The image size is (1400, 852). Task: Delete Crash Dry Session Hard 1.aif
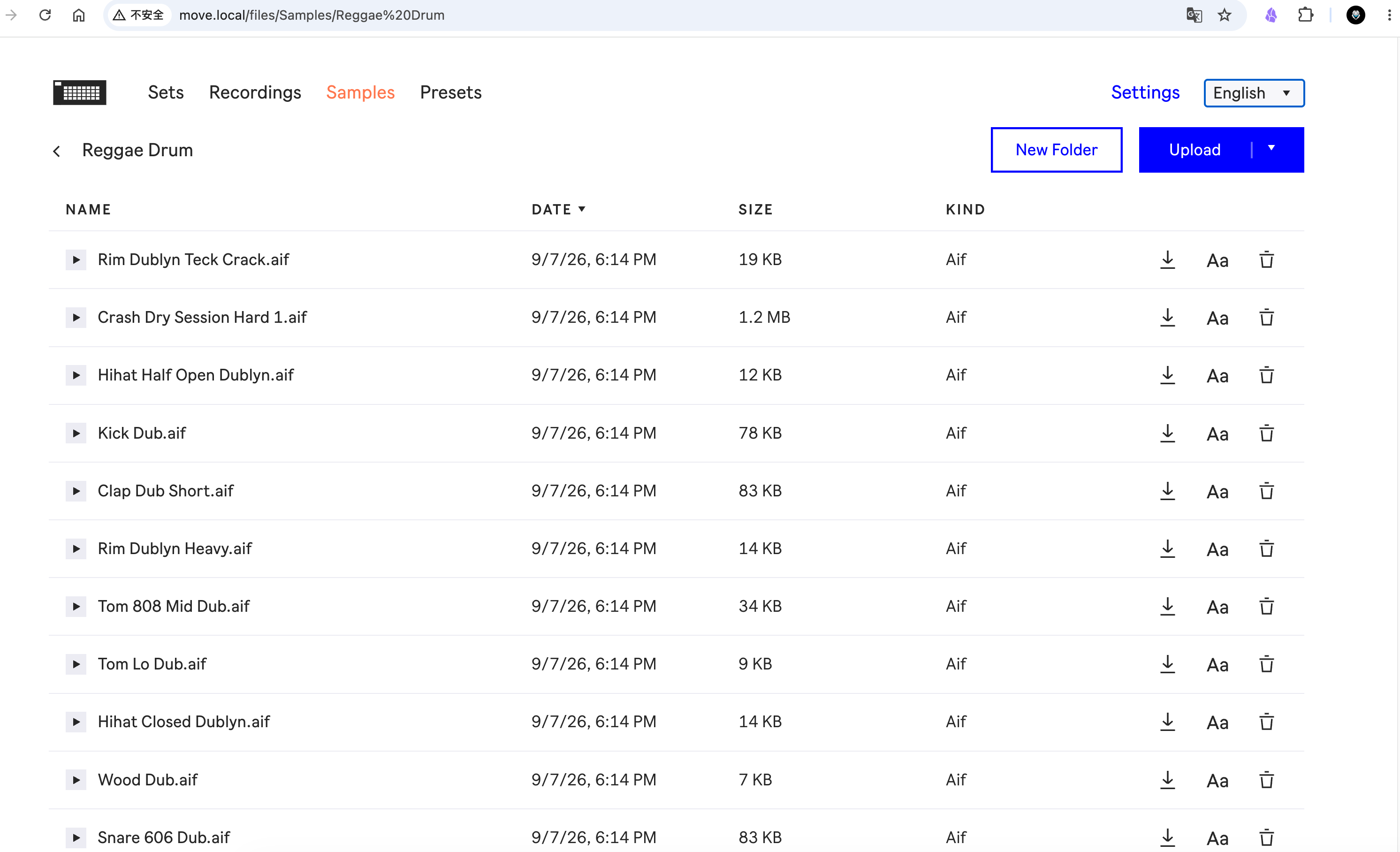click(1266, 318)
